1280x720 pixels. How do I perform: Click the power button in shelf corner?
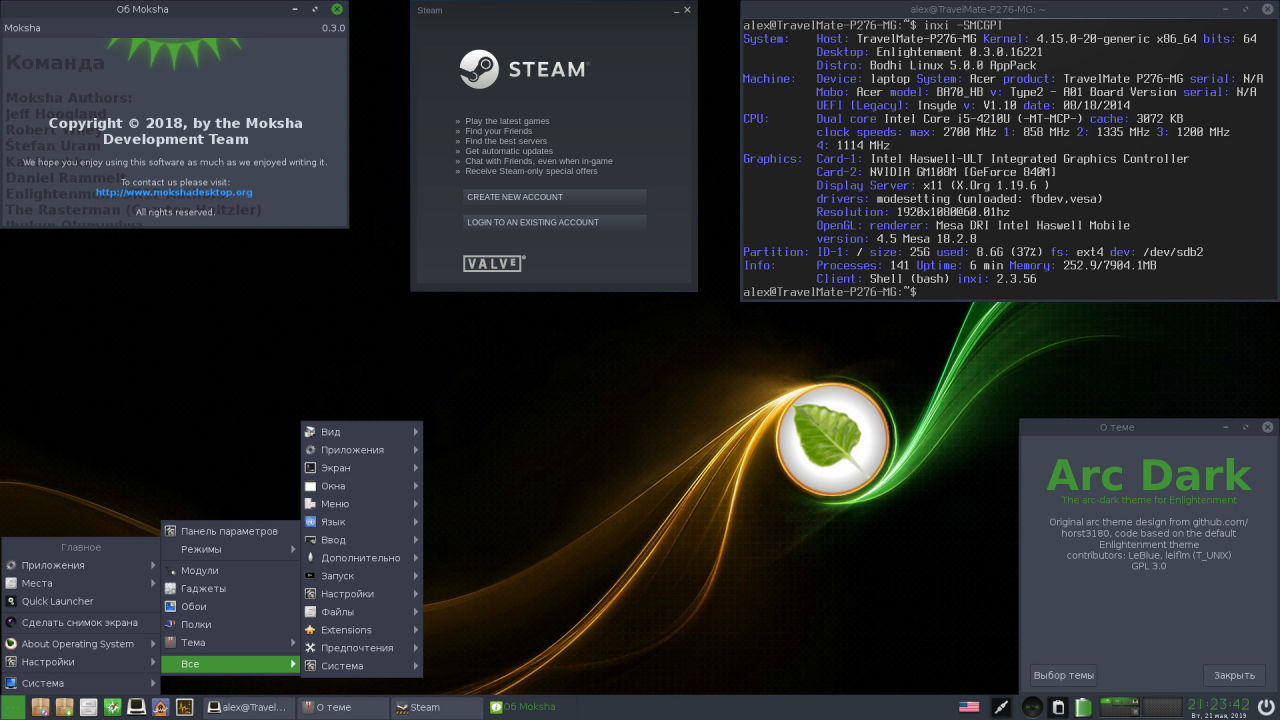1266,707
